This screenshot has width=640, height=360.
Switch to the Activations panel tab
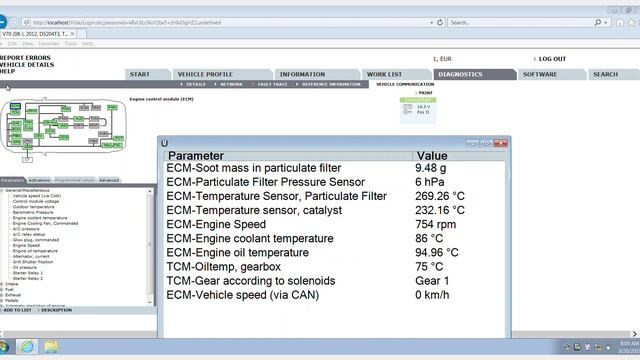point(39,180)
